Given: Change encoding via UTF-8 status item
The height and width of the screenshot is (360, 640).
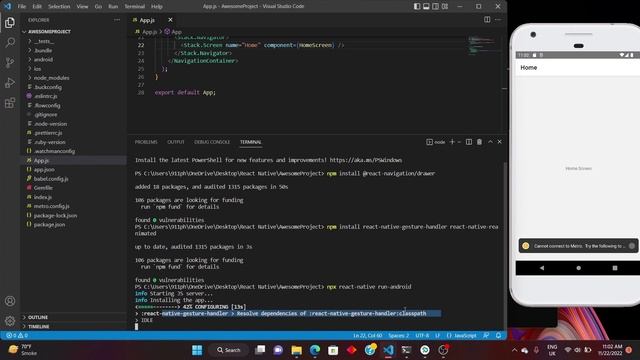Looking at the screenshot, I should click(x=422, y=336).
